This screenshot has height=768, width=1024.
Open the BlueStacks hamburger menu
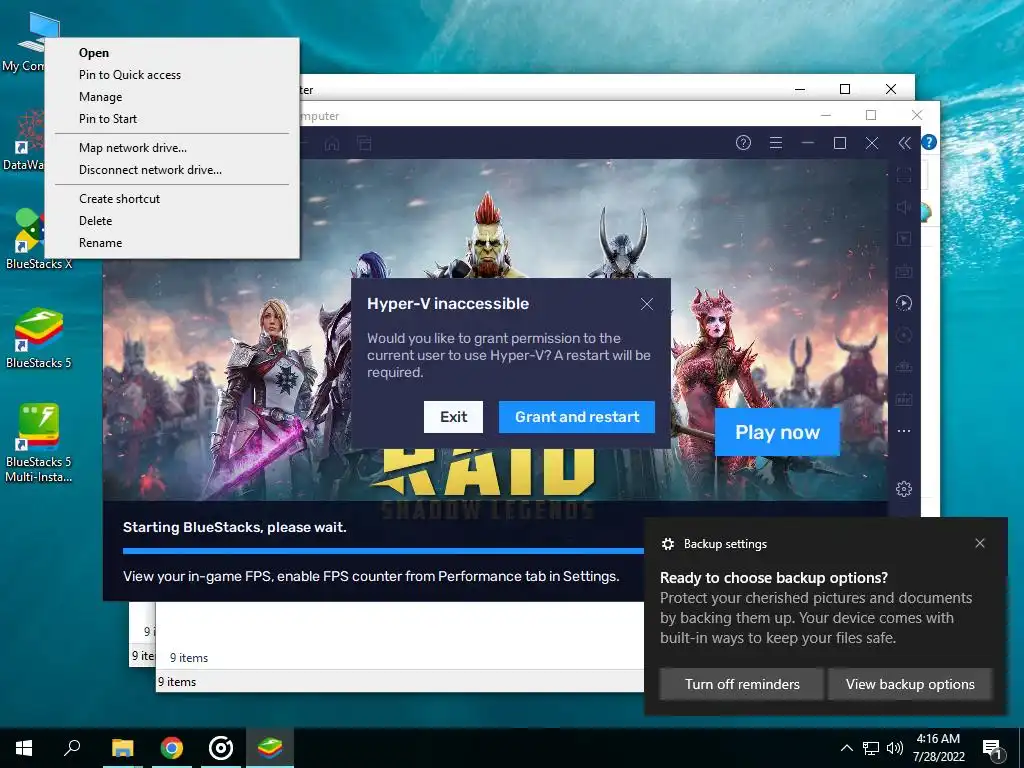coord(776,143)
